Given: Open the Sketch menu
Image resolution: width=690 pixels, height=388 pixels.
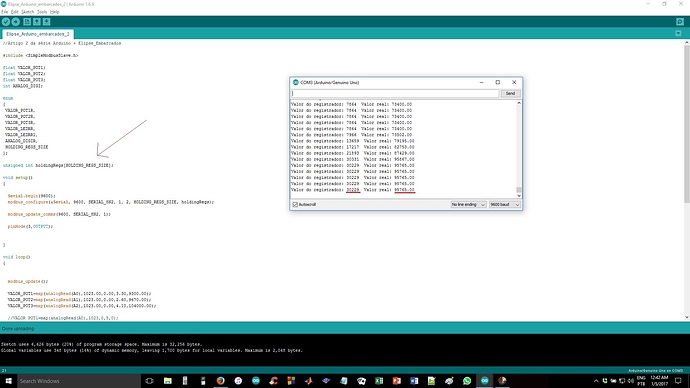Looking at the screenshot, I should (27, 12).
